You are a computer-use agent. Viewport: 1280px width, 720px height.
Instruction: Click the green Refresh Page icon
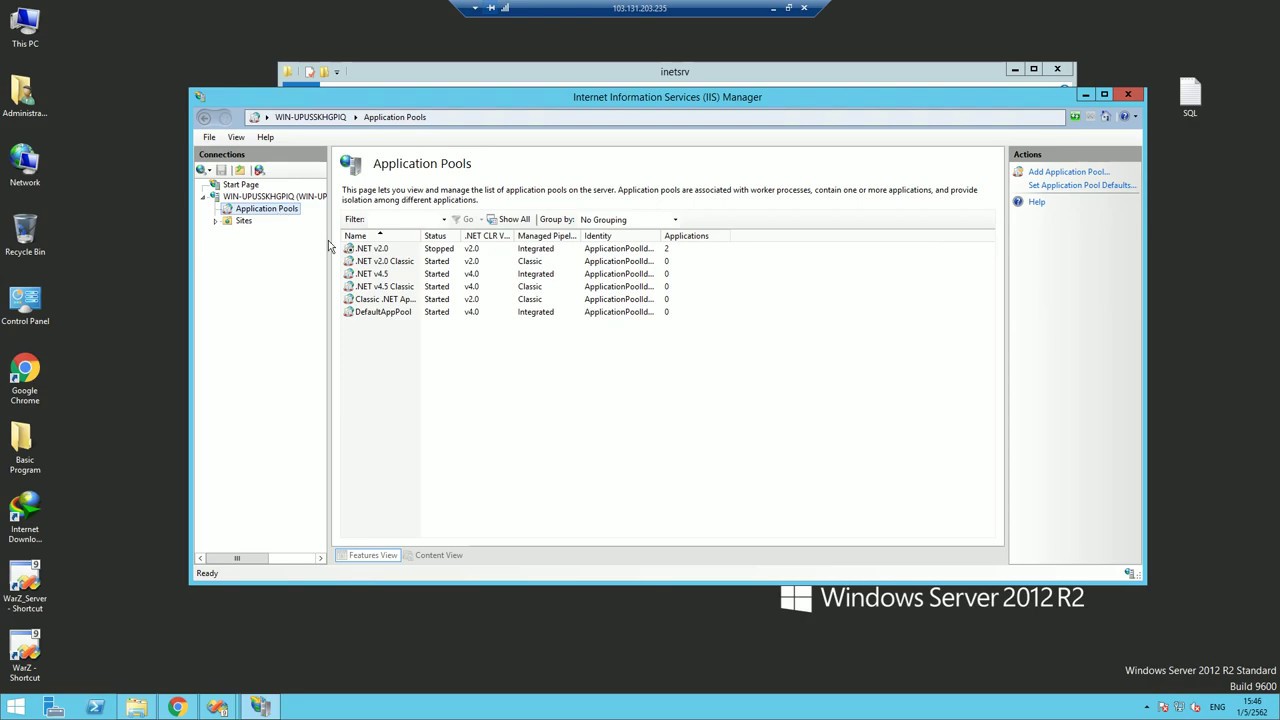coord(1075,117)
